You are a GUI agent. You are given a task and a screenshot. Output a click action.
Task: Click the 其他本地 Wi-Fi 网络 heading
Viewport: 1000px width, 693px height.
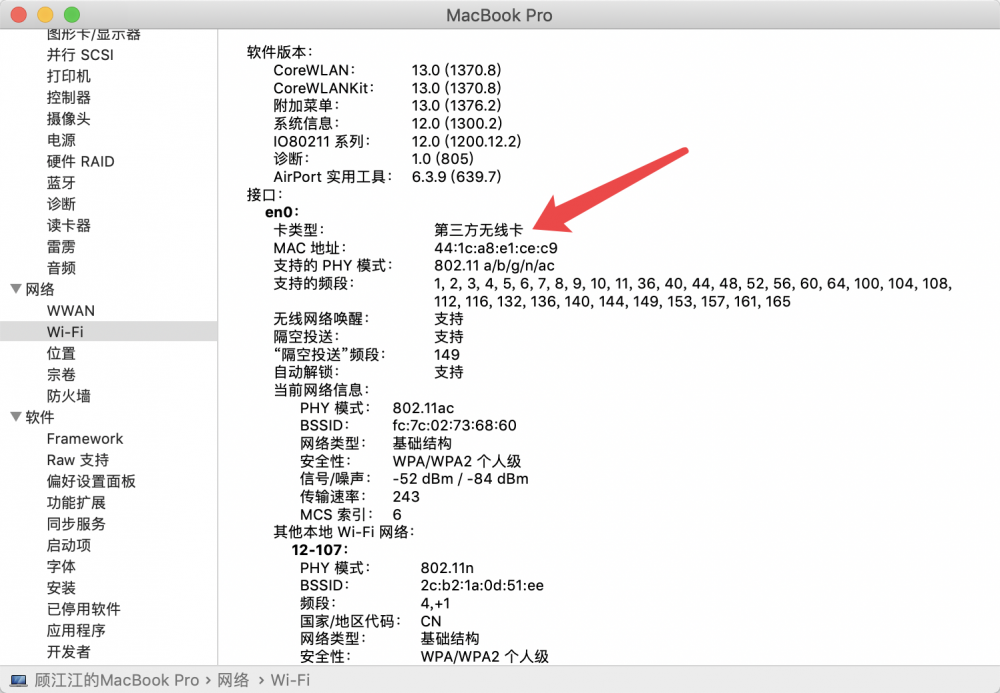click(x=344, y=532)
